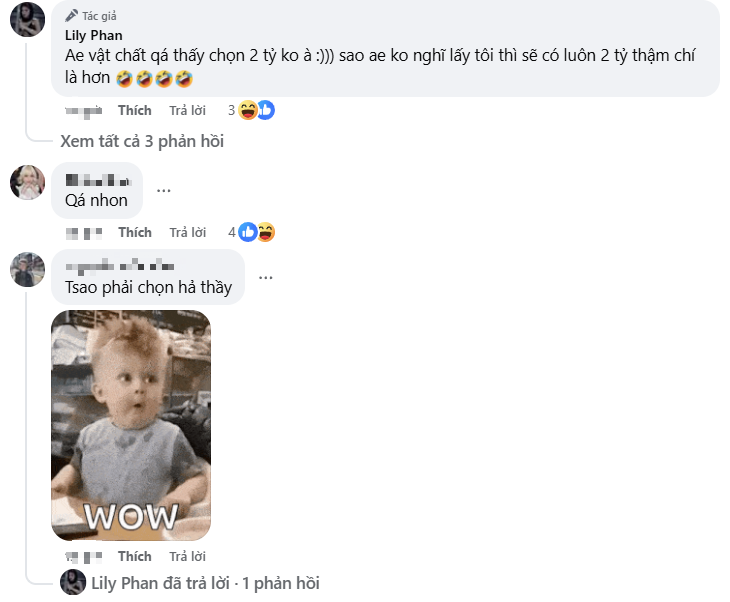The image size is (730, 602).
Task: Click avatar beside "Tsao phải chọn hả thầy"
Action: pyautogui.click(x=27, y=269)
